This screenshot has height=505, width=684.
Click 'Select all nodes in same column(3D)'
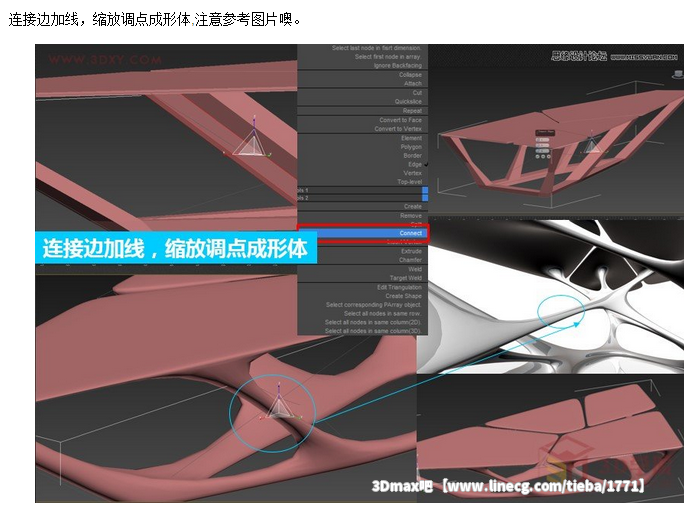(373, 331)
